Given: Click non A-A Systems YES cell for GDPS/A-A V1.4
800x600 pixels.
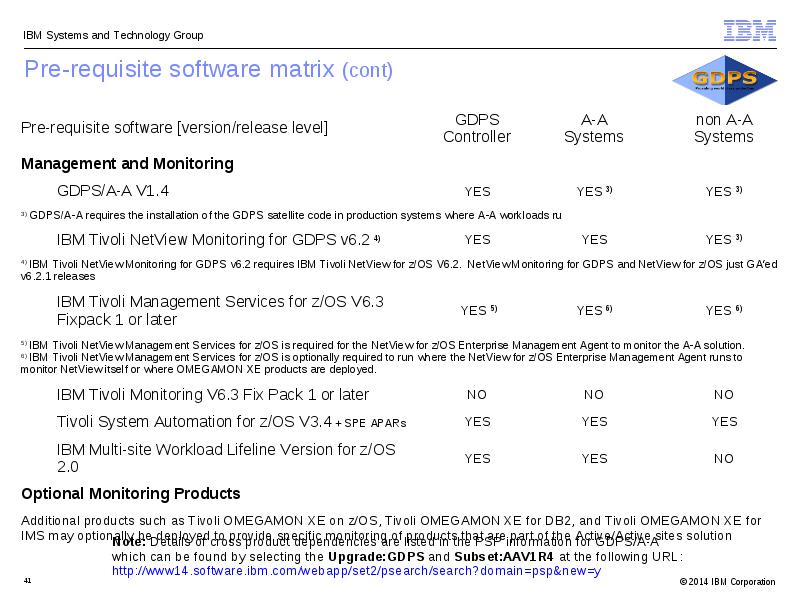Looking at the screenshot, I should click(x=723, y=191).
